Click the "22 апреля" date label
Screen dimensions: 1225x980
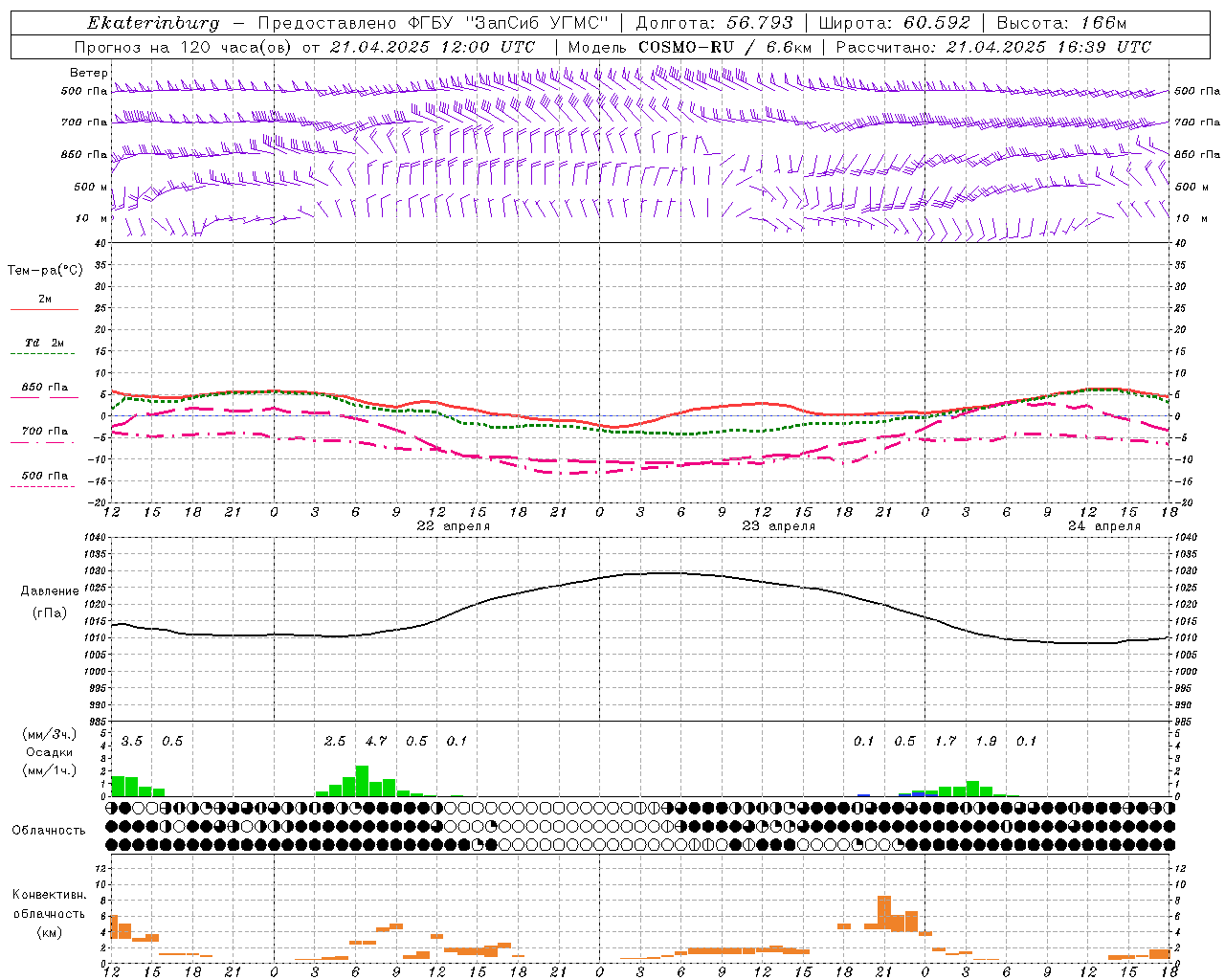(453, 526)
